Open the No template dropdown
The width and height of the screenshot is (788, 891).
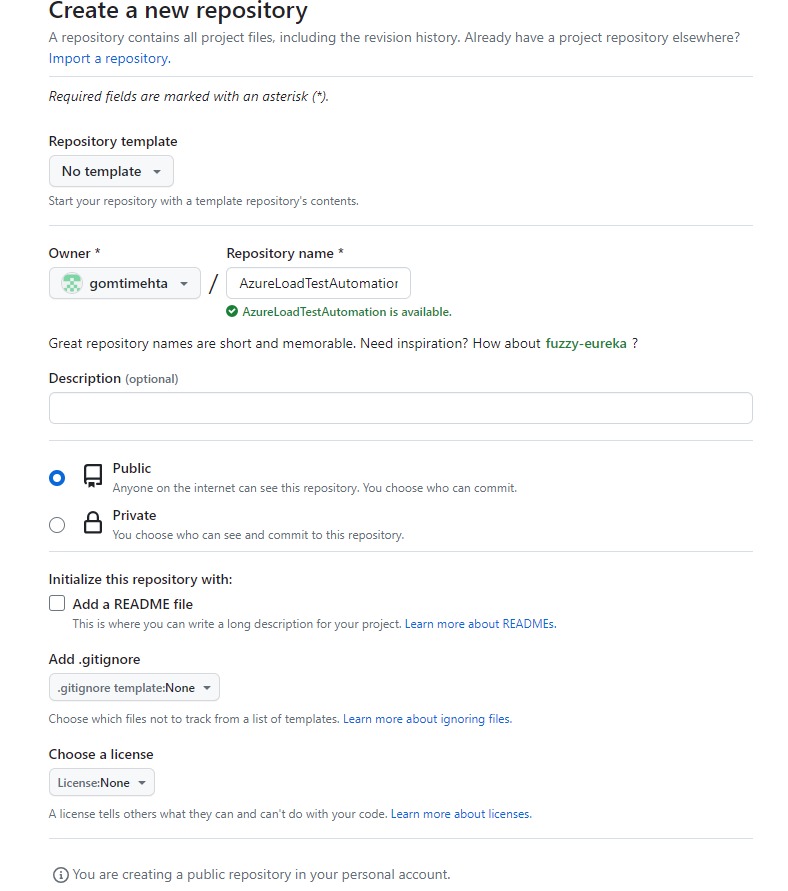111,171
